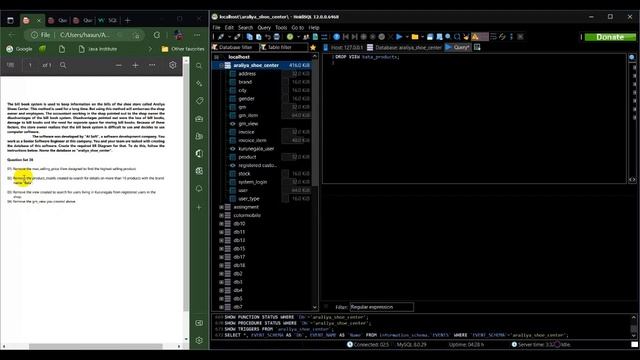Expand the db4 database node
The image size is (640, 360).
point(222,290)
